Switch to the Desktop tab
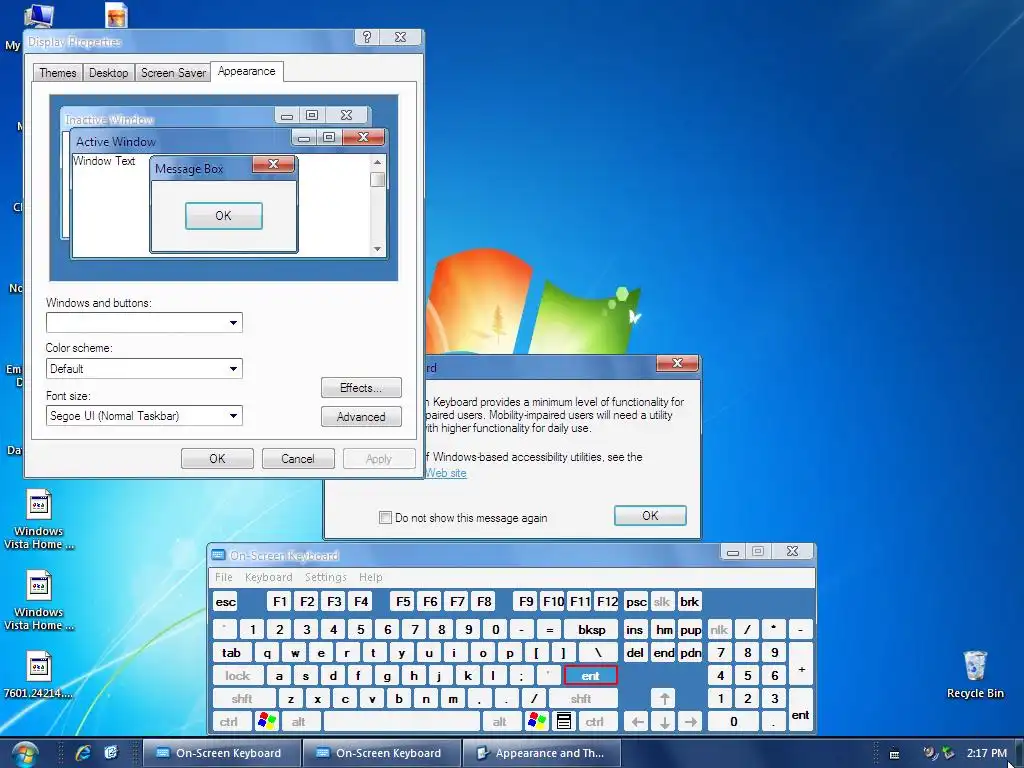The image size is (1024, 768). (x=108, y=72)
